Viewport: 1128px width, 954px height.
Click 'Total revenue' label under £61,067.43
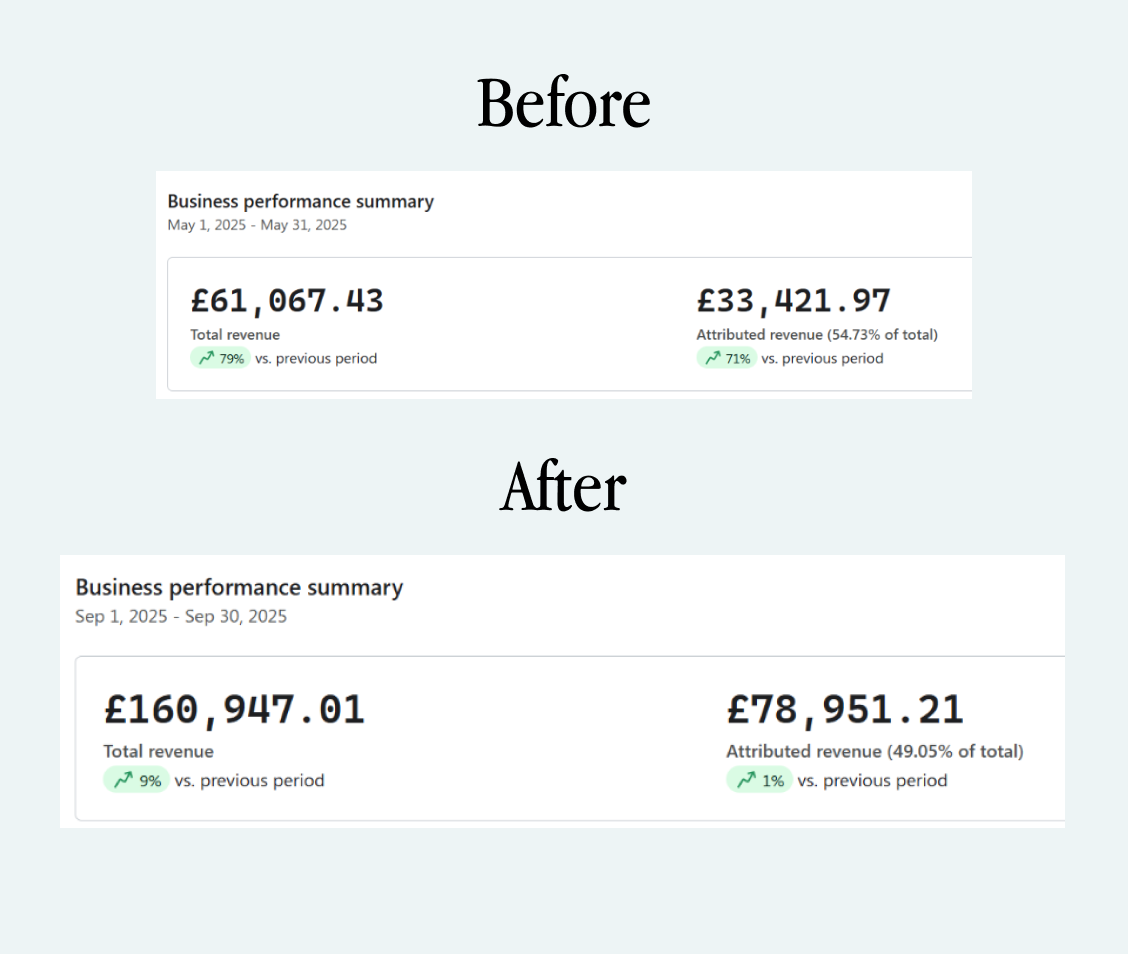(235, 335)
